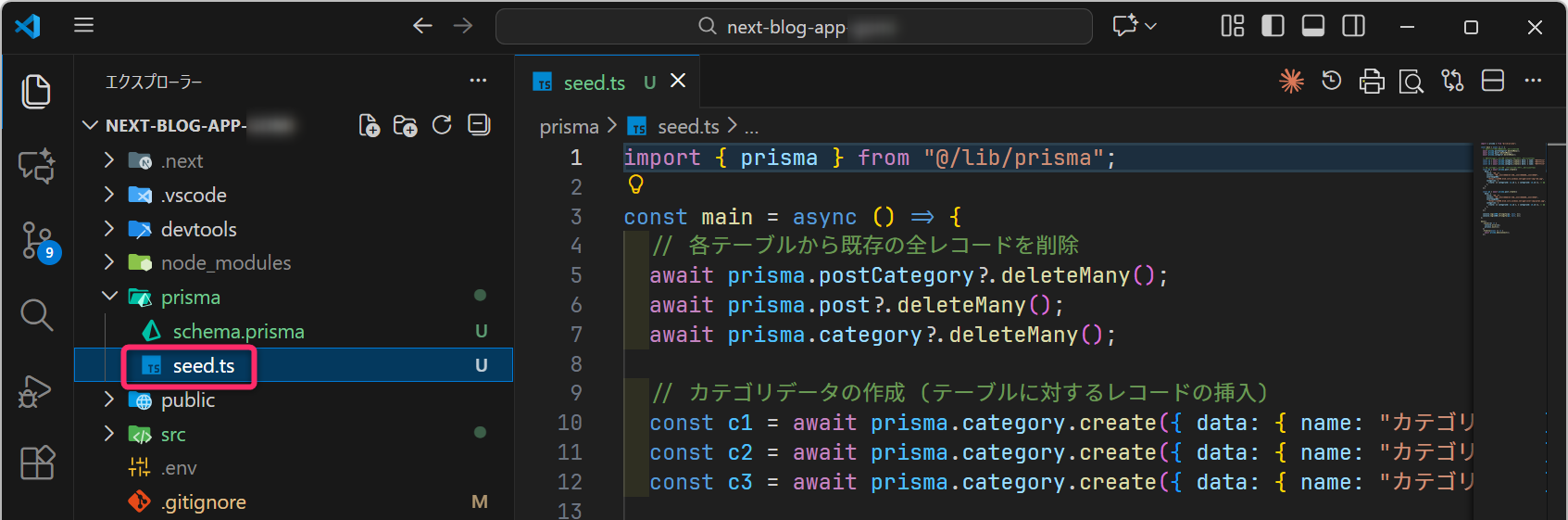Click the command center search box
1568x520 pixels.
[794, 27]
